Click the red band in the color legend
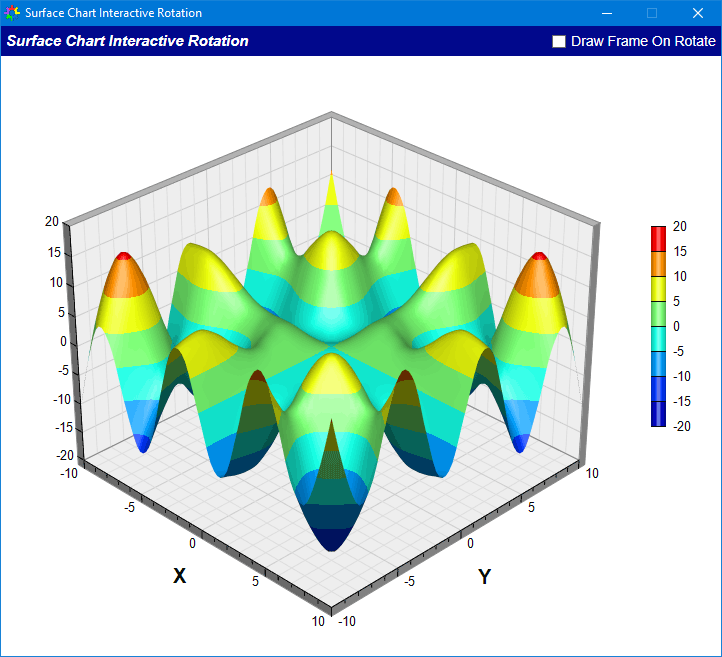Viewport: 722px width, 657px height. click(658, 239)
